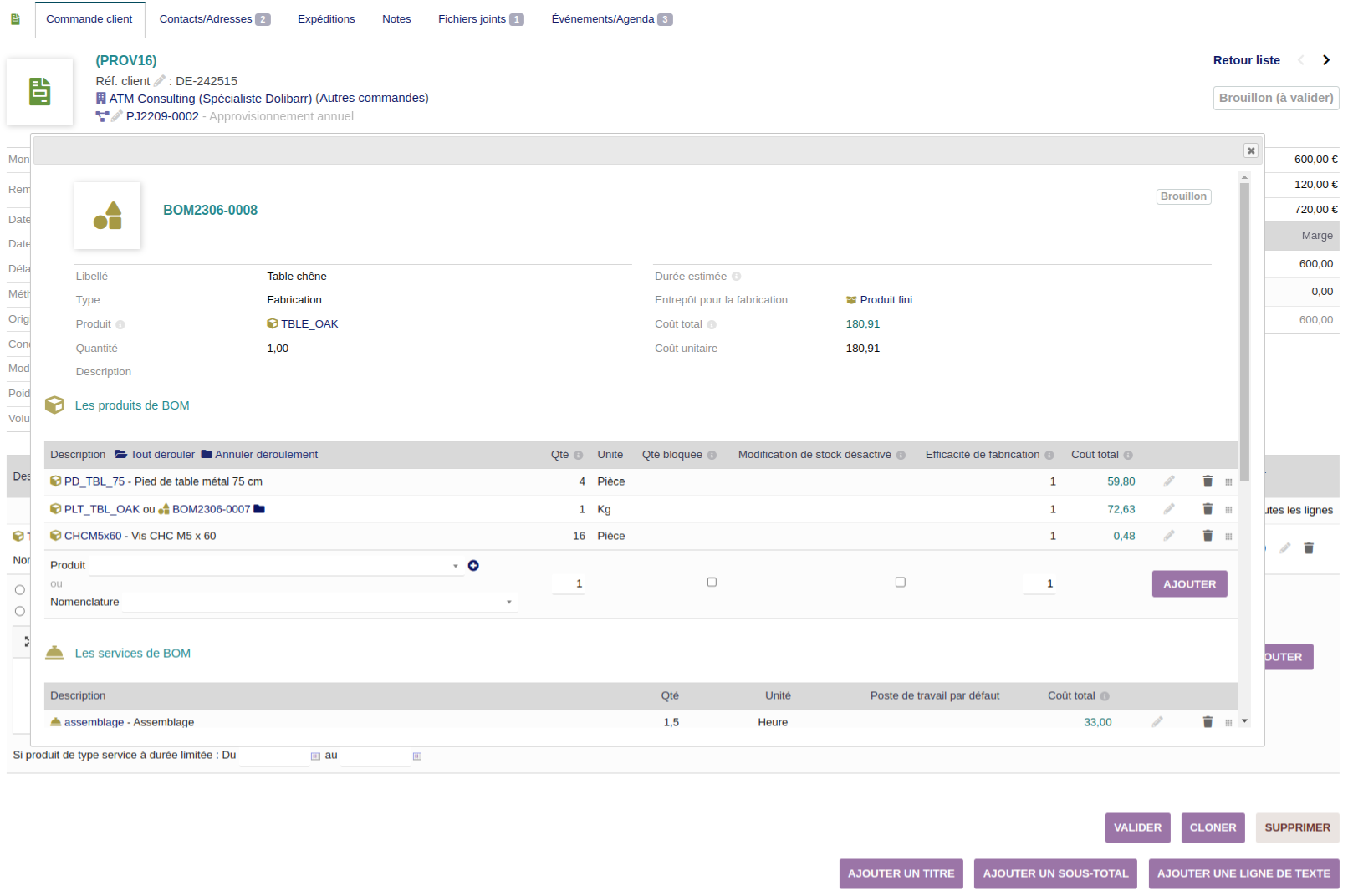This screenshot has width=1348, height=896.
Task: Switch to Commande client tab
Action: pos(89,19)
